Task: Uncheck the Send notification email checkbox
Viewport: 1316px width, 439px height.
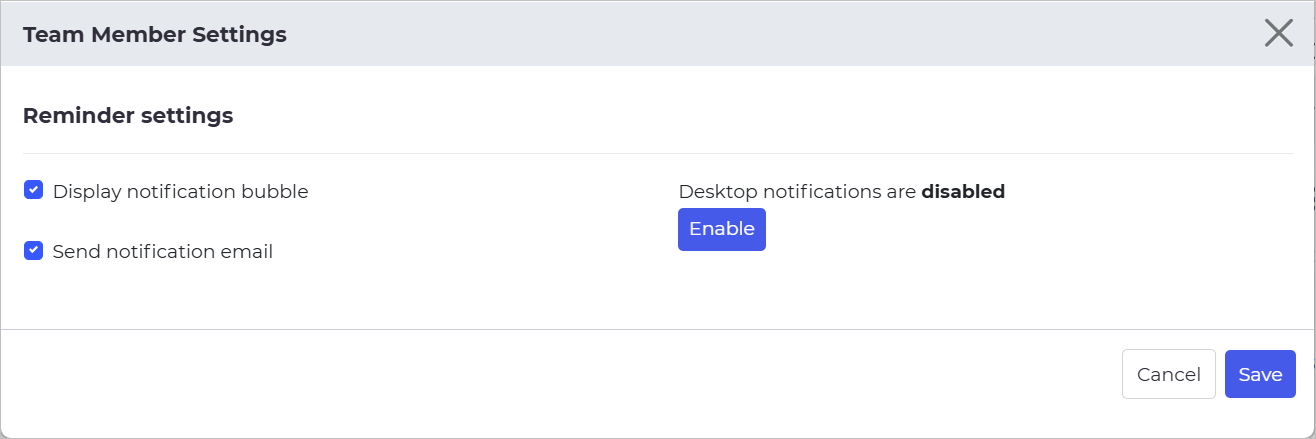Action: [x=33, y=250]
